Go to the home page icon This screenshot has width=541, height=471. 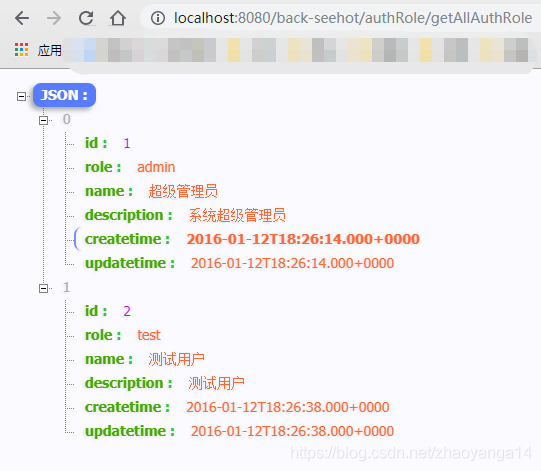click(118, 18)
